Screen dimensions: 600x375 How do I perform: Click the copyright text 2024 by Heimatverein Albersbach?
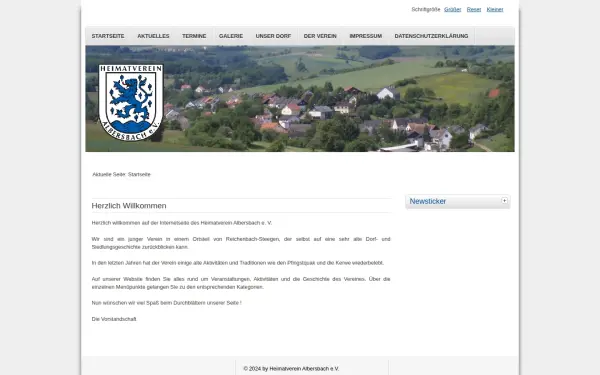(x=291, y=369)
